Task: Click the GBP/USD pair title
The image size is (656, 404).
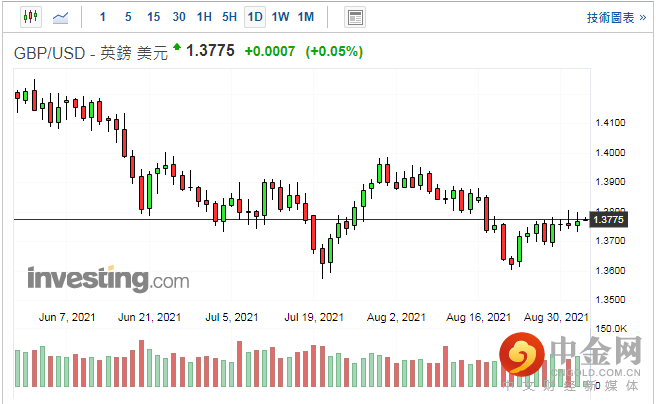Action: [x=51, y=52]
